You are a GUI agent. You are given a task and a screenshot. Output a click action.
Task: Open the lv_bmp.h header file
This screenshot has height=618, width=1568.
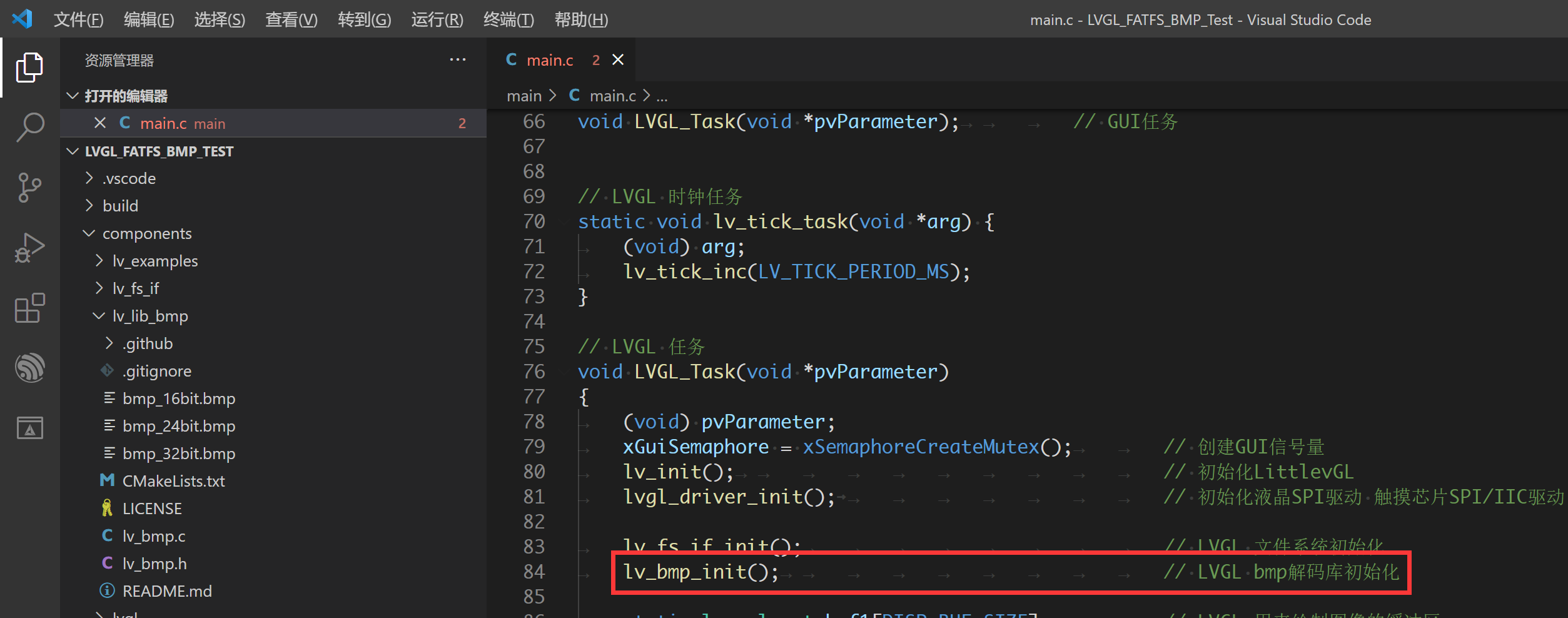[154, 563]
